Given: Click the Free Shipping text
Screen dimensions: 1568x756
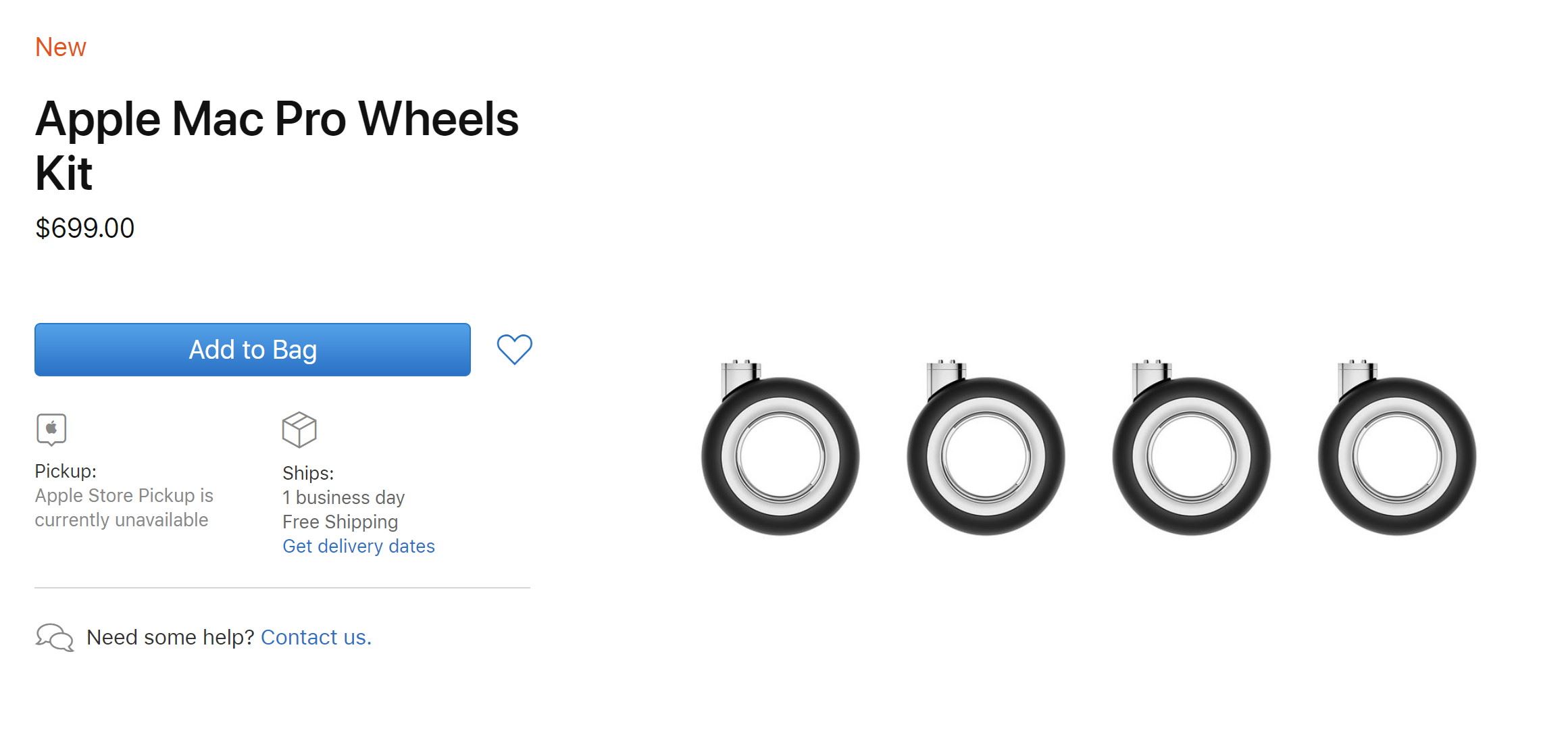Looking at the screenshot, I should pyautogui.click(x=340, y=522).
